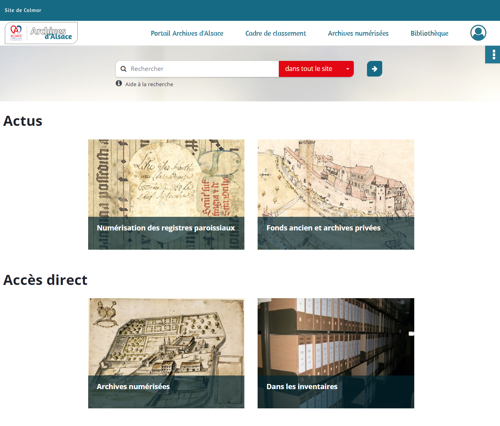Viewport: 500px width, 426px height.
Task: Go to Cadre de classement
Action: (275, 33)
